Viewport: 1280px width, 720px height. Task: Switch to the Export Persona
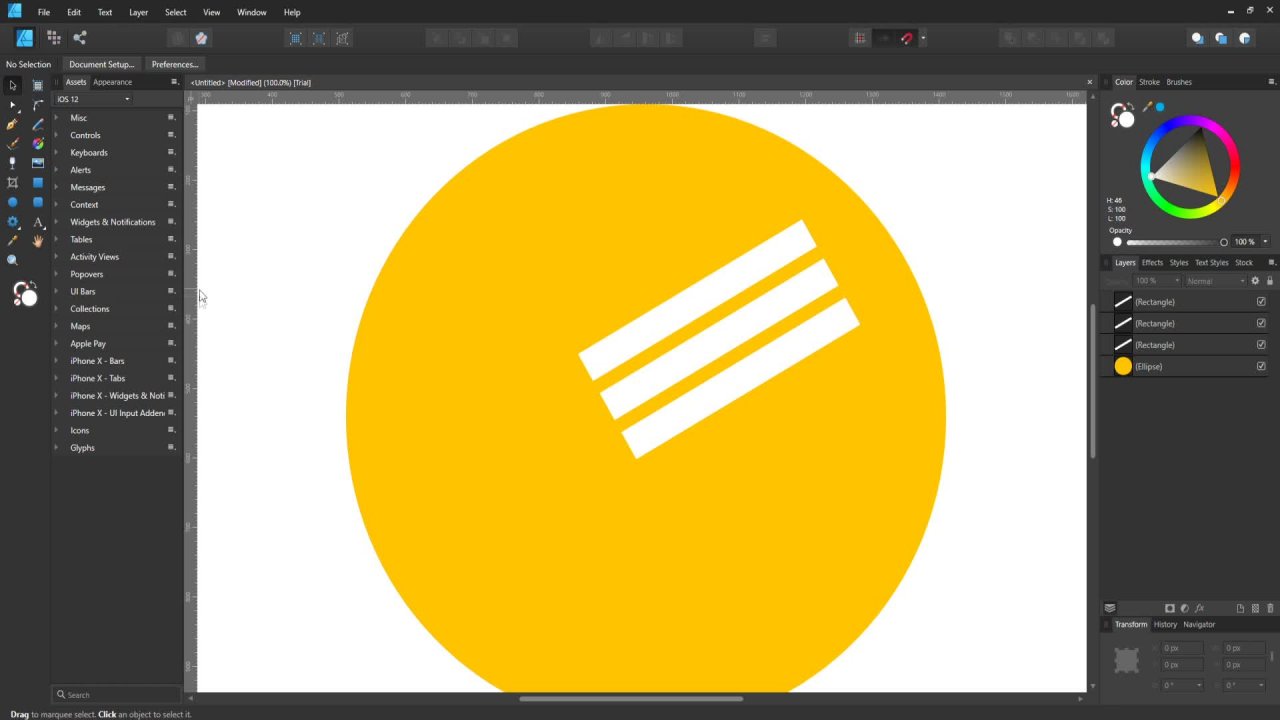coord(80,38)
